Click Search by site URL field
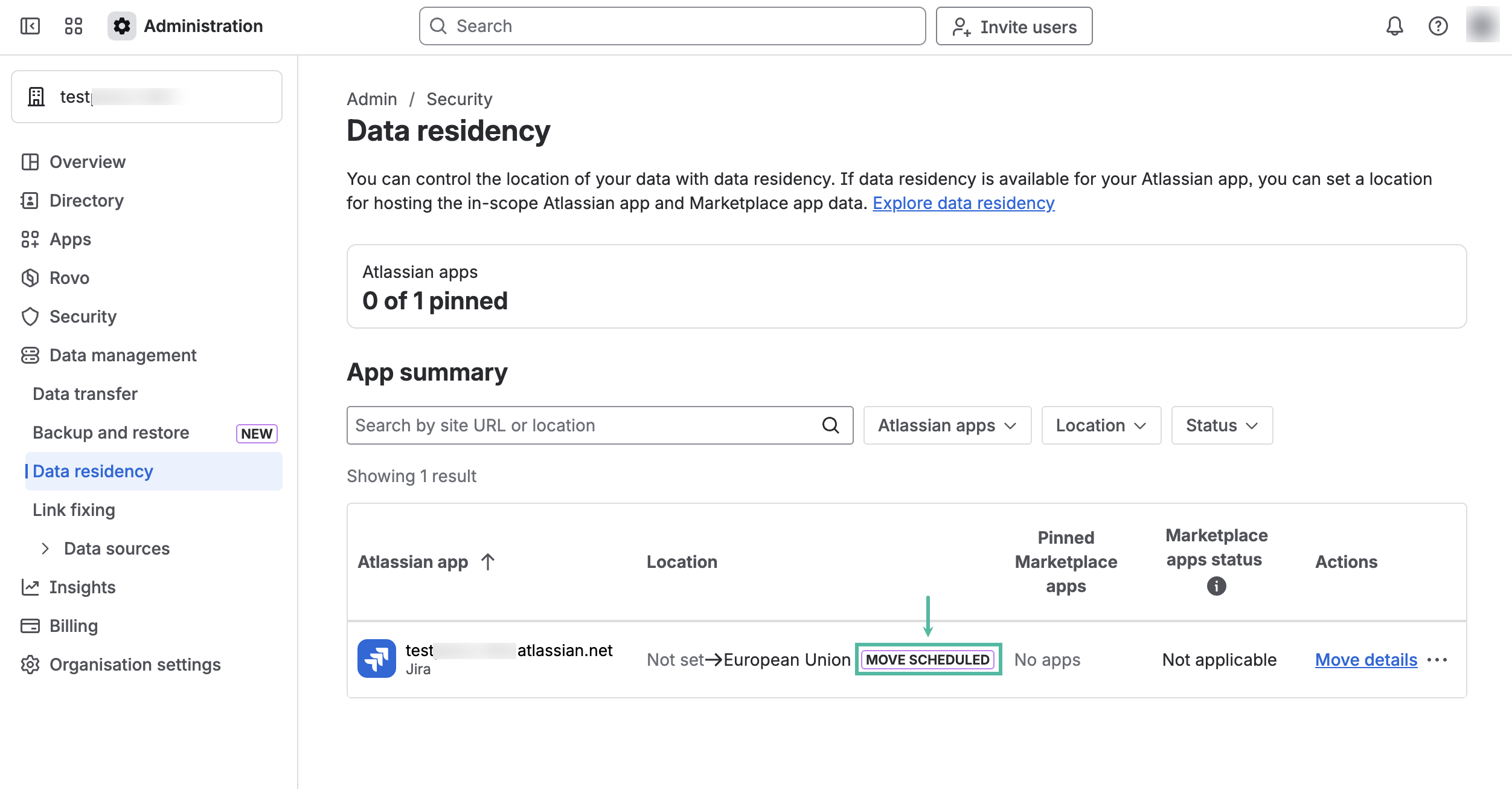This screenshot has height=789, width=1512. pyautogui.click(x=600, y=425)
